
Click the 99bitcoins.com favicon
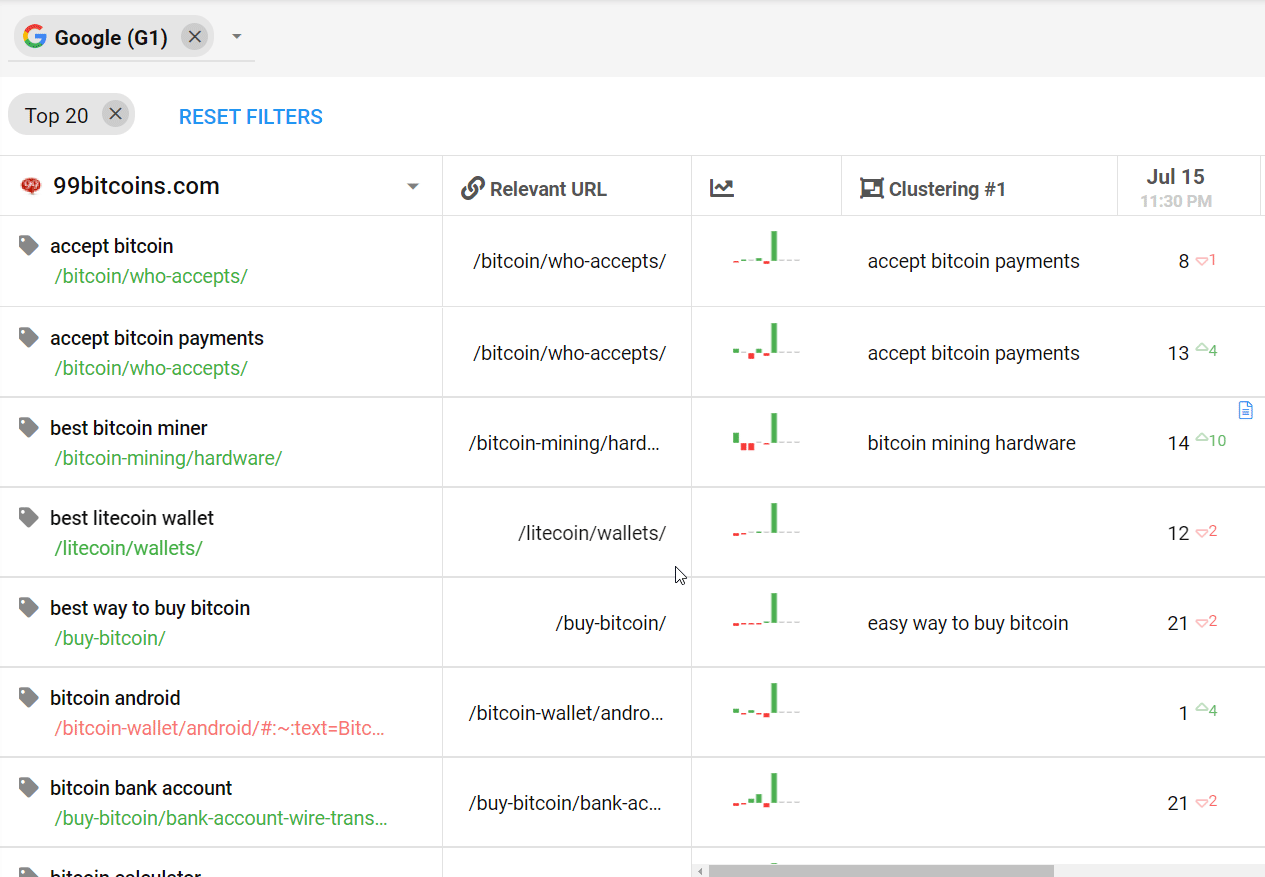point(31,186)
